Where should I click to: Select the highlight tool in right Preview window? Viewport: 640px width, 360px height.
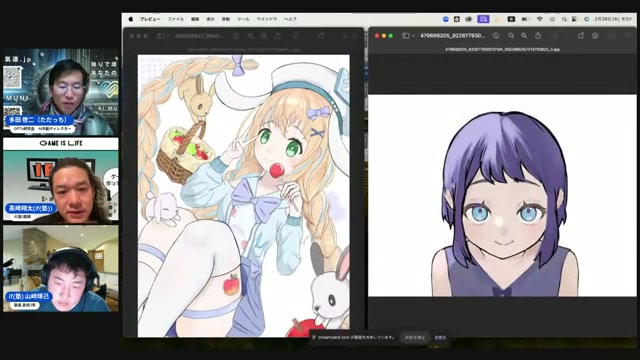coord(556,36)
